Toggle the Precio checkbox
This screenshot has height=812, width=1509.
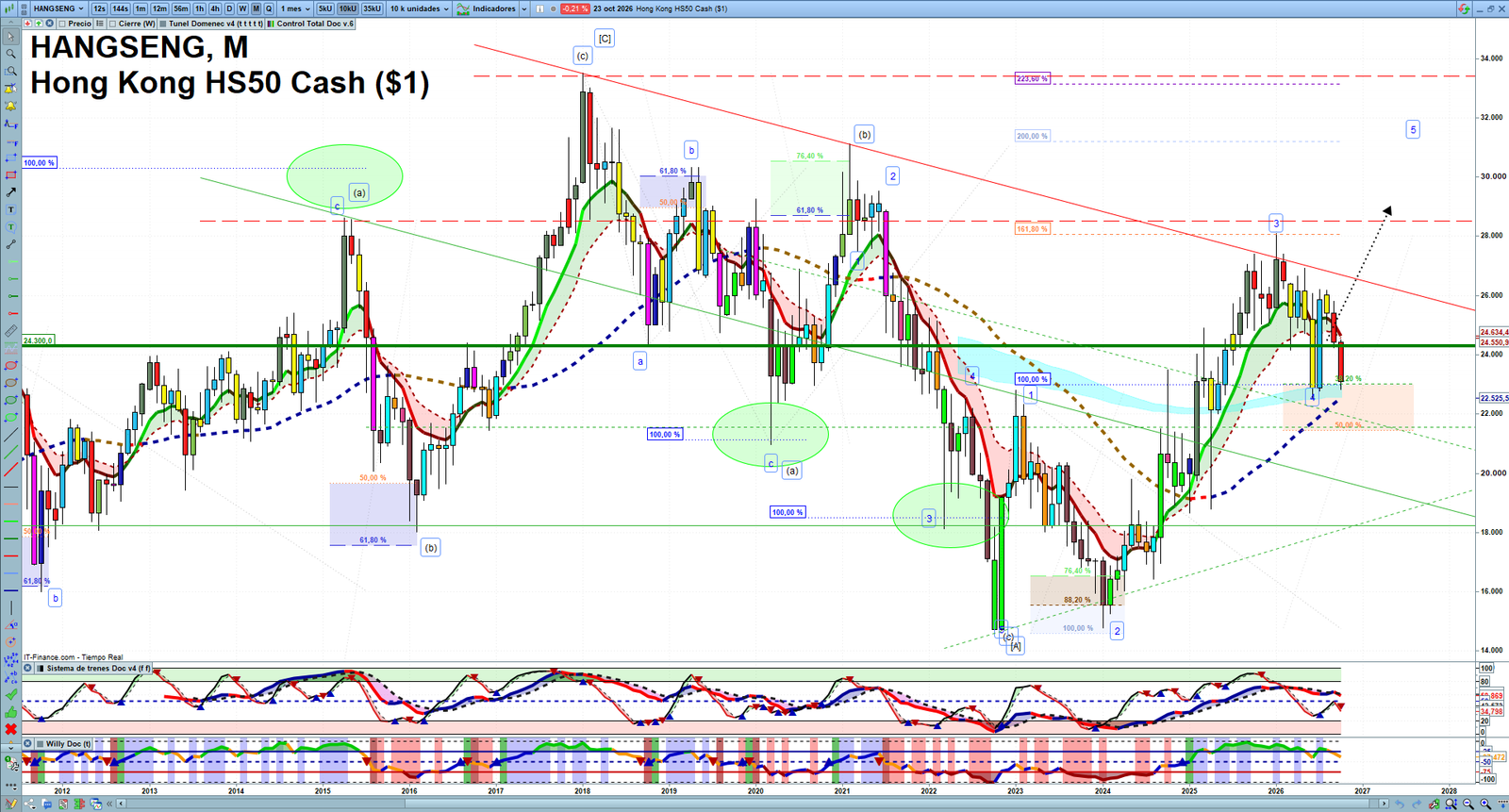[61, 24]
